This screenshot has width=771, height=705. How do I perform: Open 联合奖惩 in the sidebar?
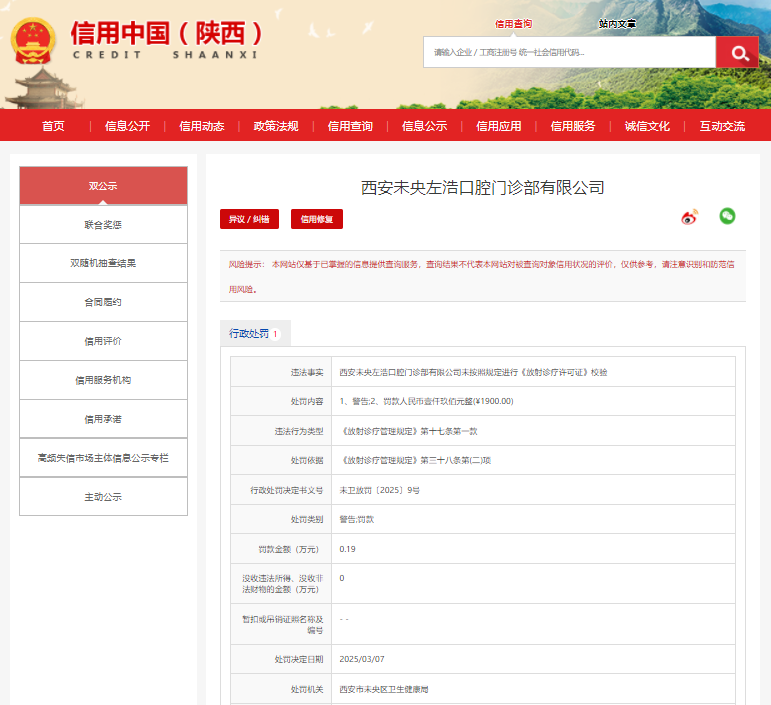[x=103, y=225]
